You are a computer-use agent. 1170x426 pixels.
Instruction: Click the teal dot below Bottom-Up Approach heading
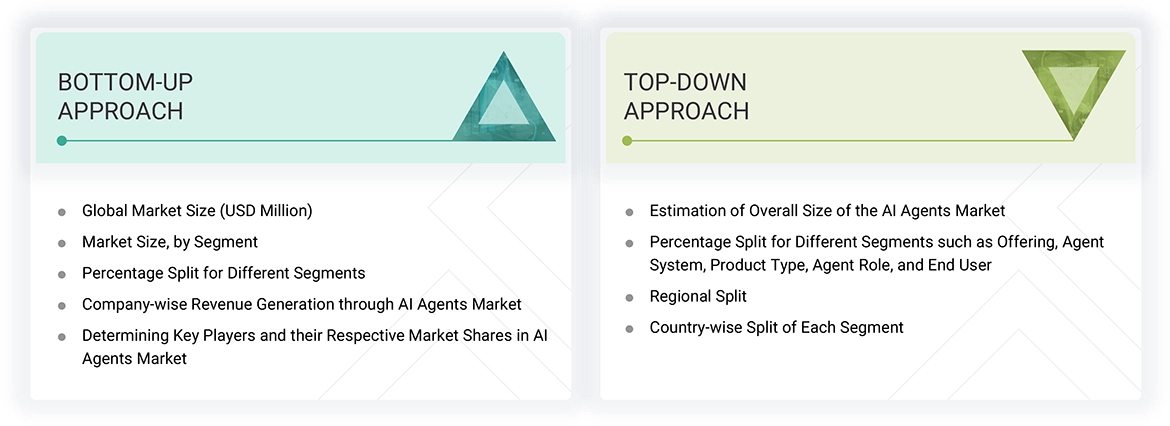[62, 141]
